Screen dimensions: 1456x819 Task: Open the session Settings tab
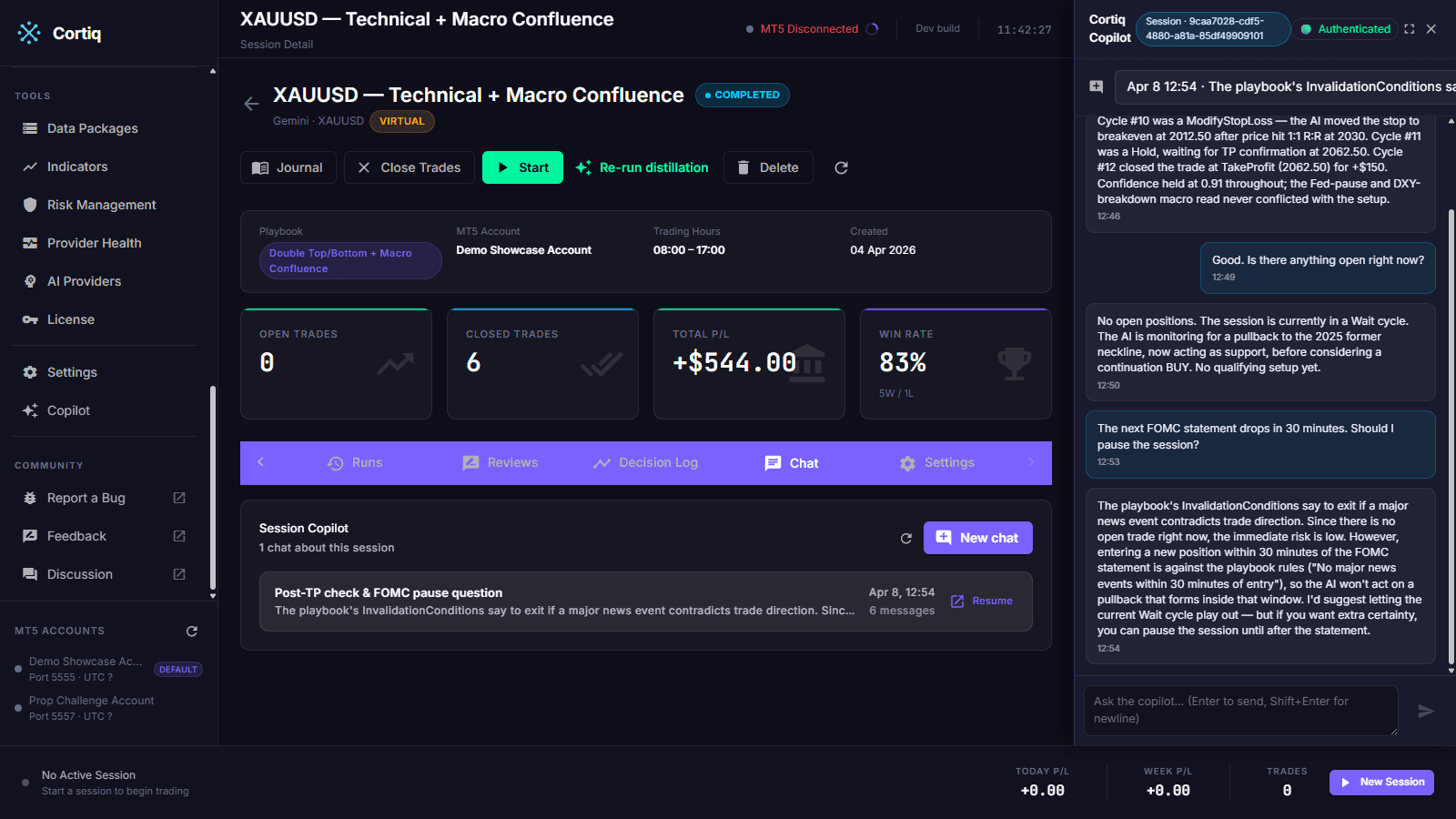937,462
